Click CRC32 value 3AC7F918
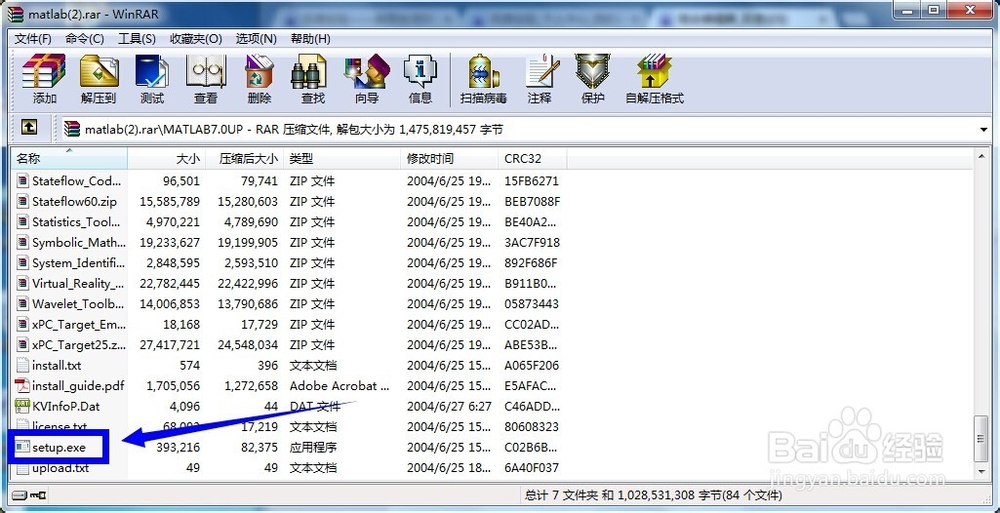Viewport: 1000px width, 513px height. point(531,242)
